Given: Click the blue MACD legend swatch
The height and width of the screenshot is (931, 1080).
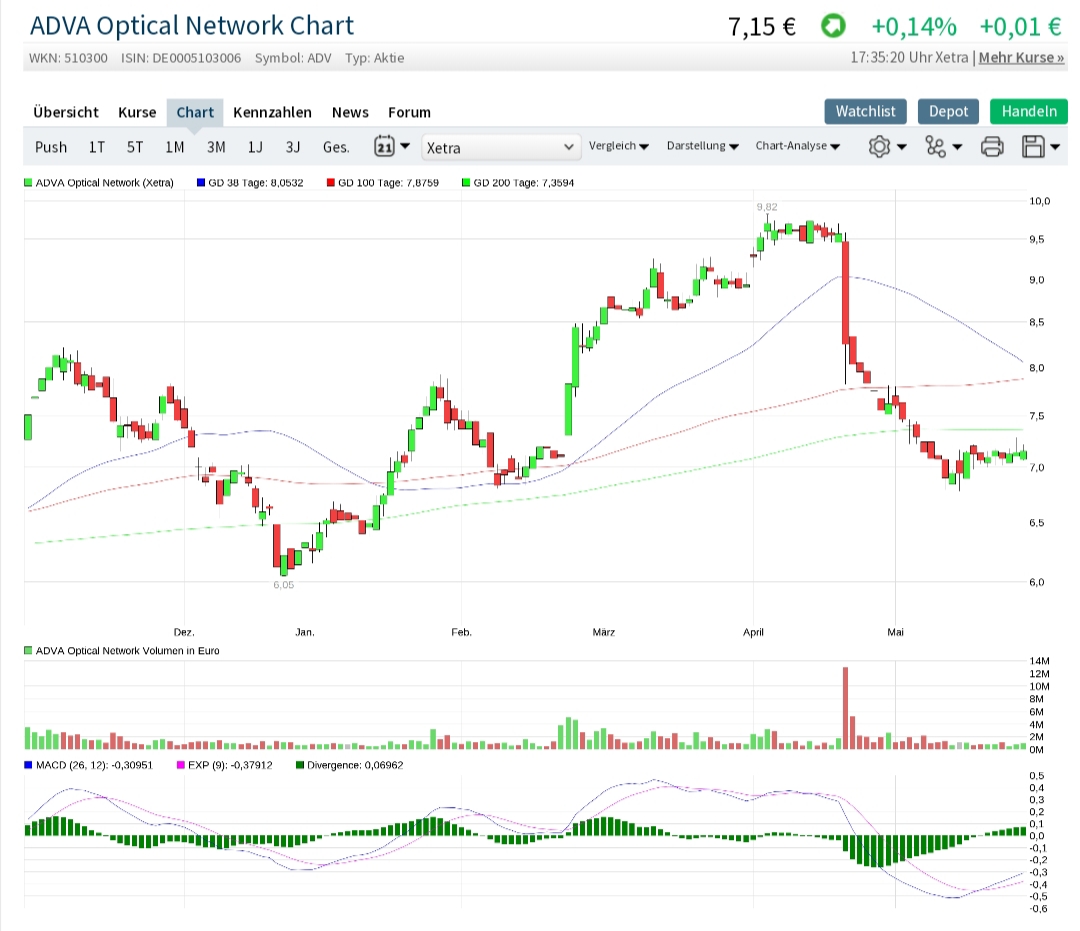Looking at the screenshot, I should coord(28,765).
